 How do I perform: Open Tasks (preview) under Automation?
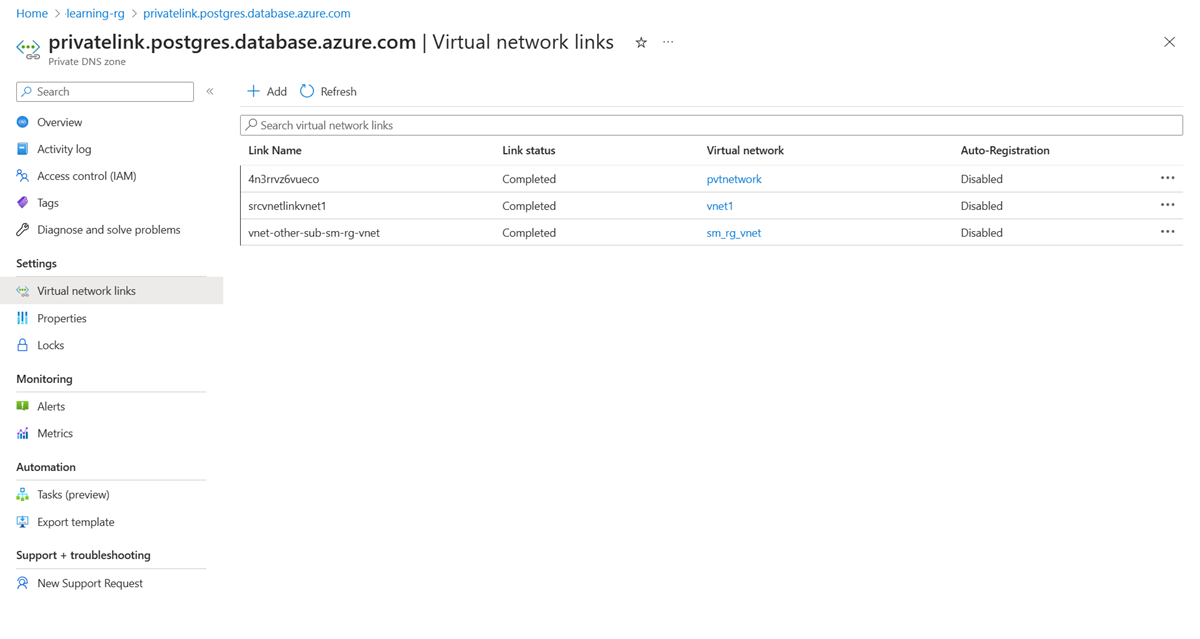pyautogui.click(x=73, y=494)
